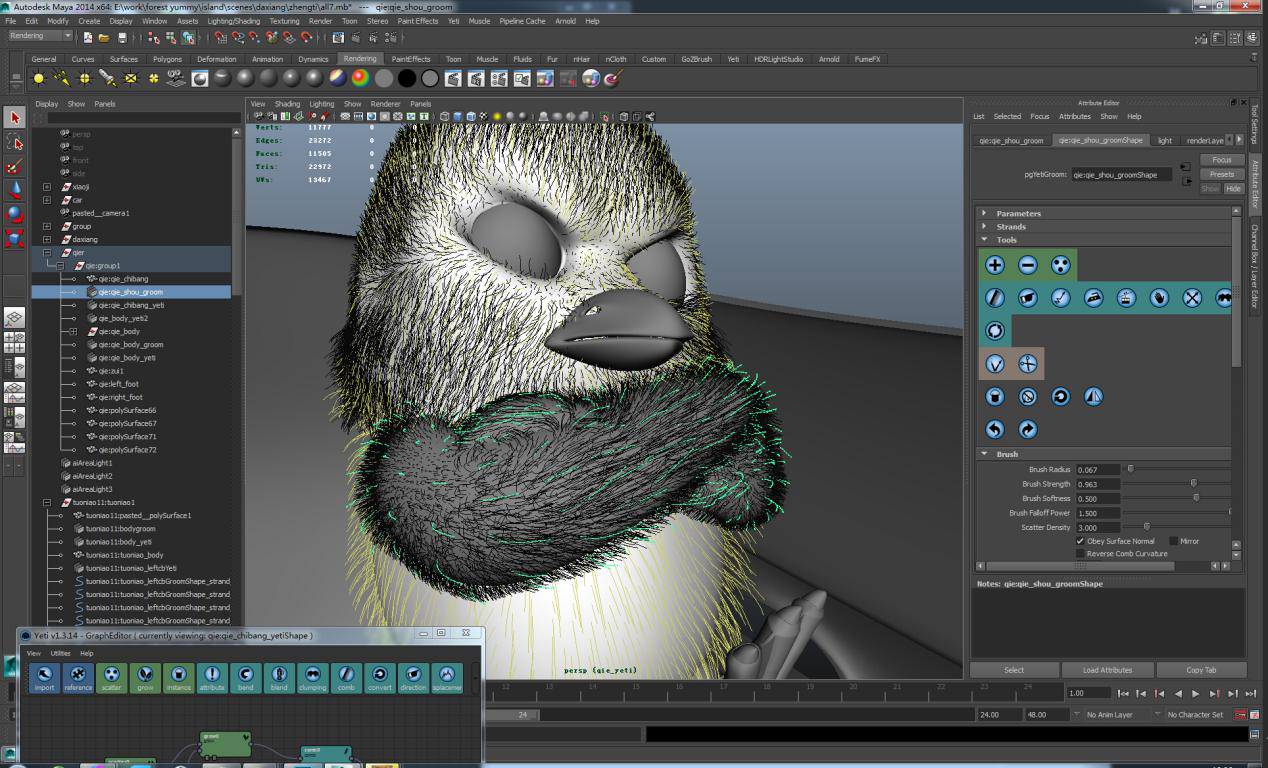The width and height of the screenshot is (1268, 768).
Task: Select the Rotate tool in left toolbox
Action: point(14,213)
